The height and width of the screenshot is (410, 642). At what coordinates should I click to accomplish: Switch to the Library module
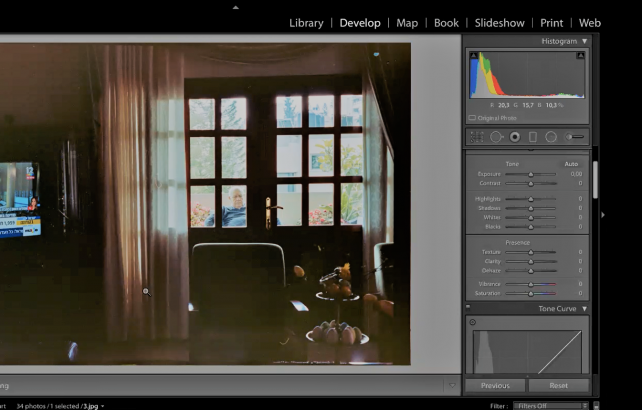point(306,22)
